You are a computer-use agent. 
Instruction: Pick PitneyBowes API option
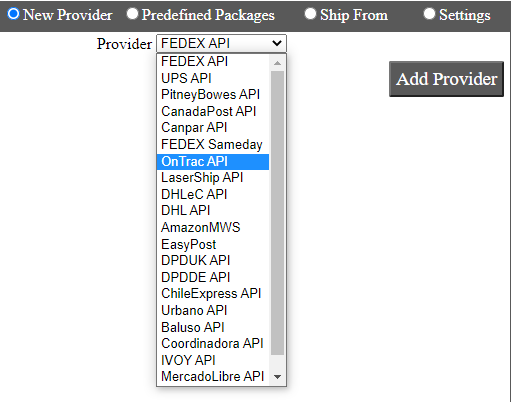pos(213,95)
